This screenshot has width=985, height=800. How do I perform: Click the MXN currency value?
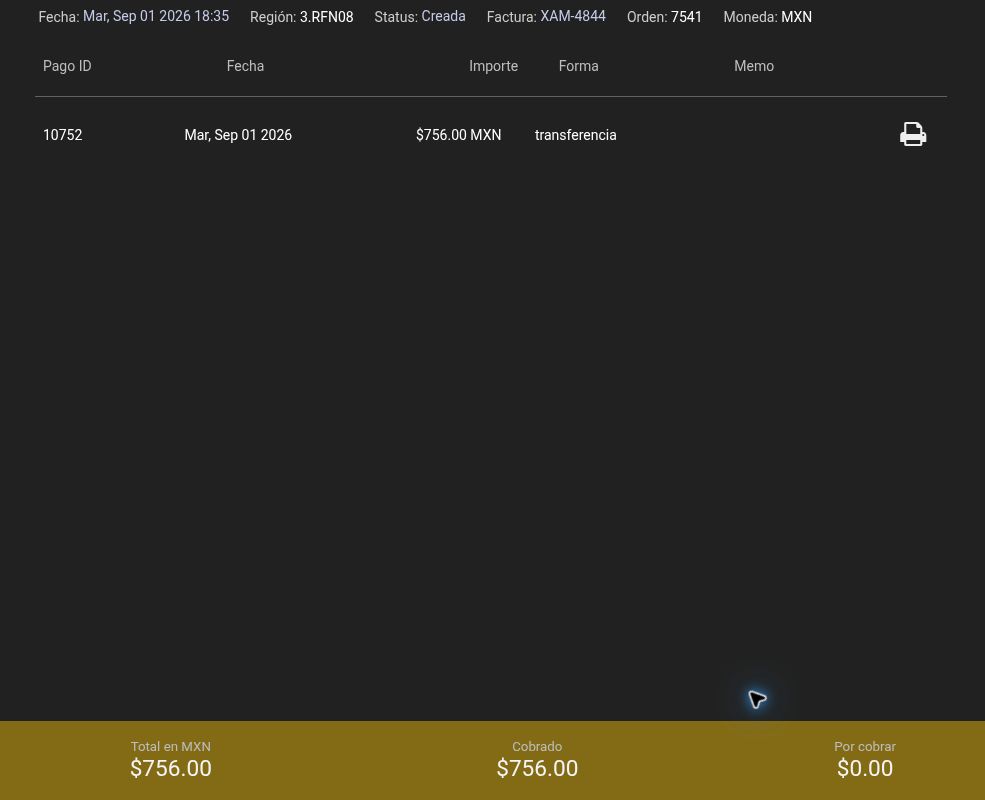click(797, 17)
